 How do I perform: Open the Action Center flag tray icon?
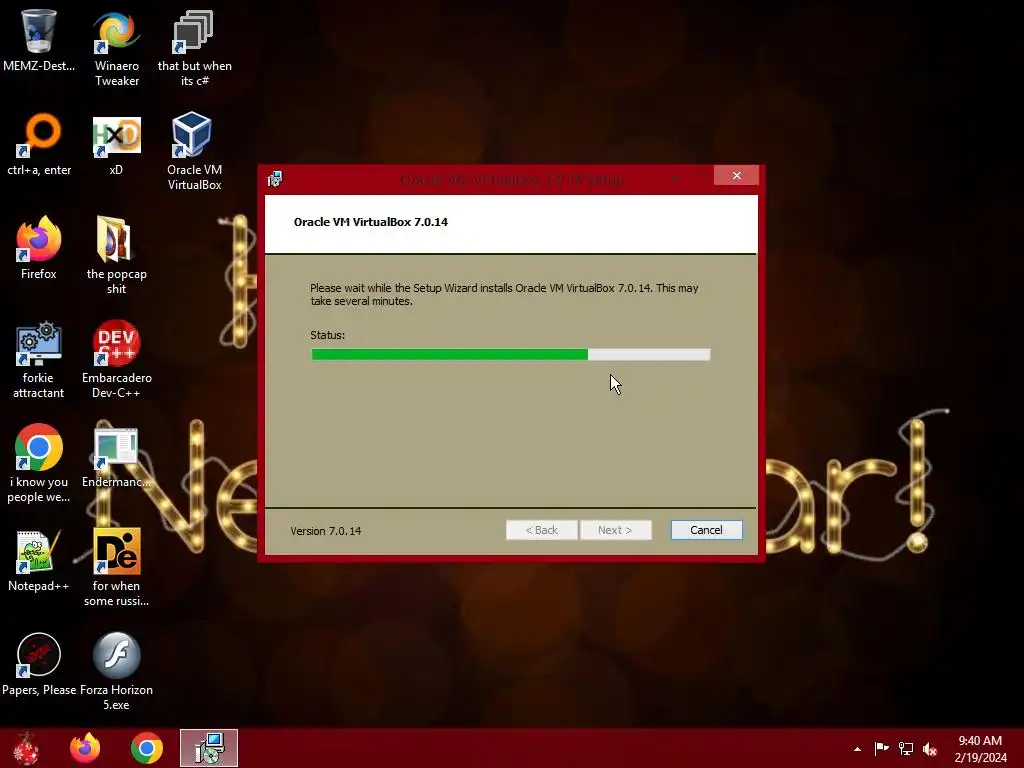click(x=881, y=748)
